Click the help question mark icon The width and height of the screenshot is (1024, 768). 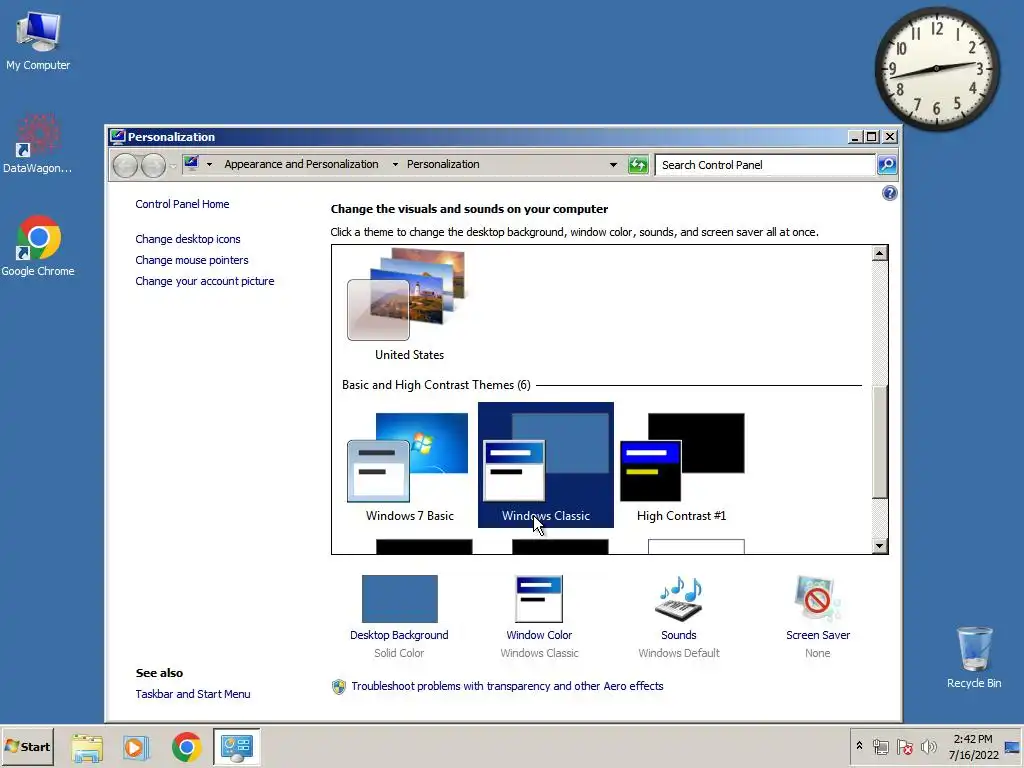coord(889,193)
